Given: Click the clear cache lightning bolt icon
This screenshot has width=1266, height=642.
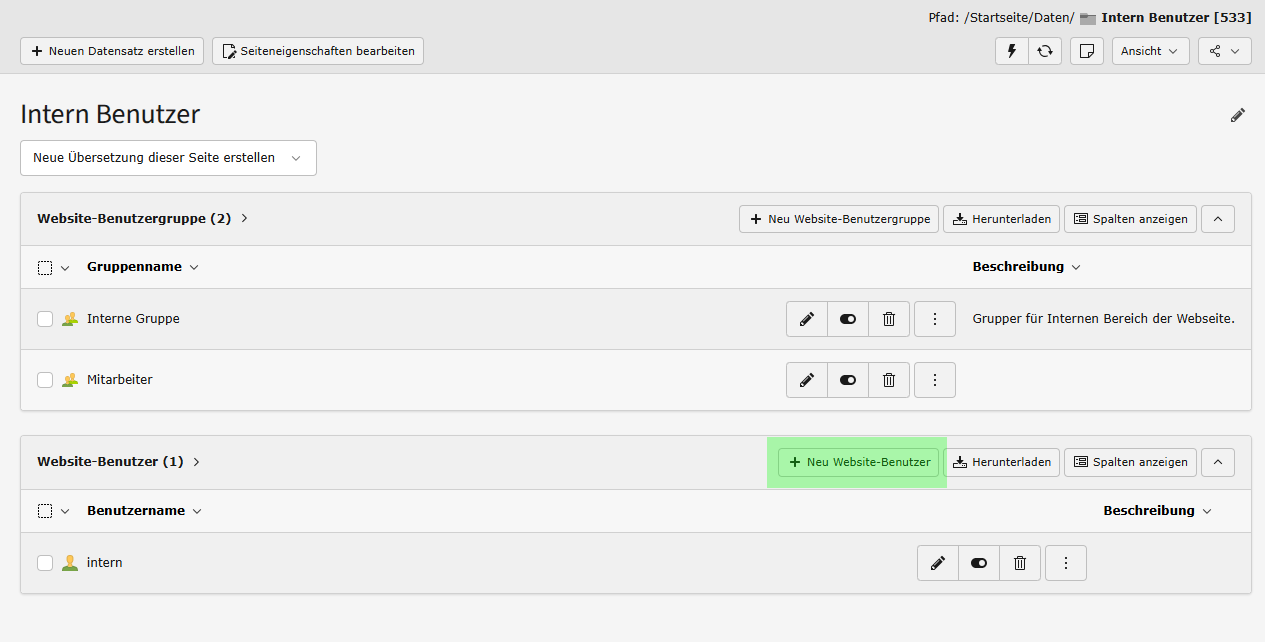Looking at the screenshot, I should point(1012,51).
